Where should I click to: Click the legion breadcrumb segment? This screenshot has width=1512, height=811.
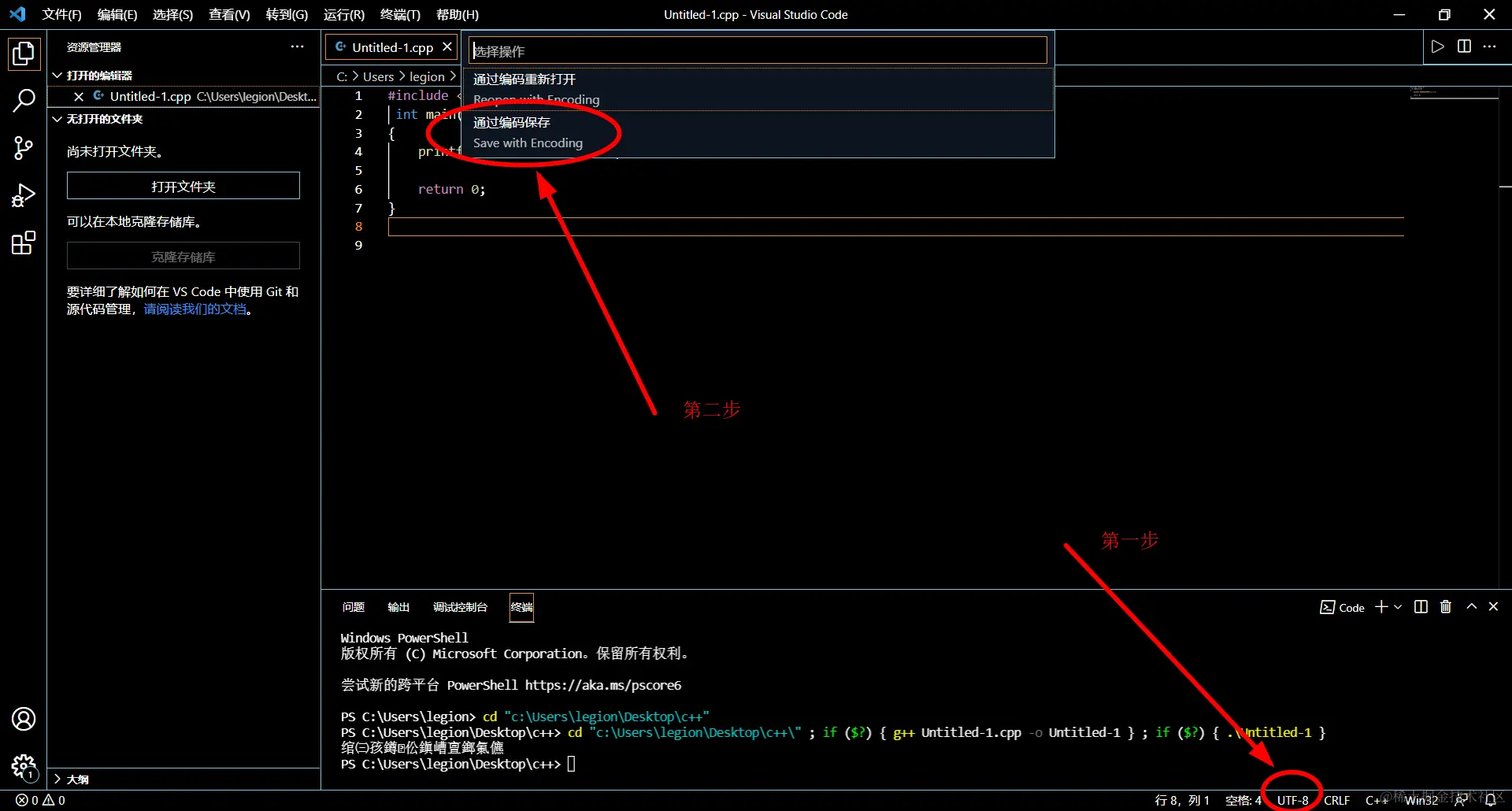(x=427, y=76)
